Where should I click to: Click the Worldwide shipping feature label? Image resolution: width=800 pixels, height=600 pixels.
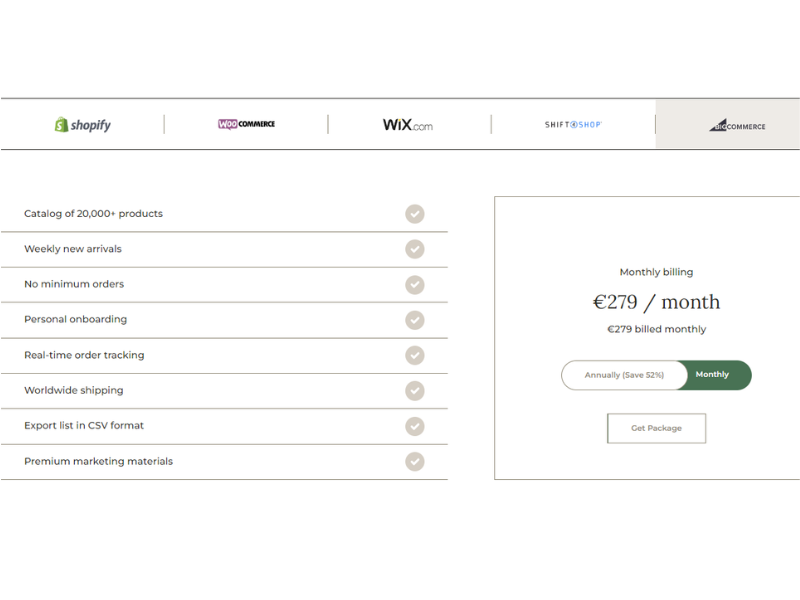pos(74,391)
